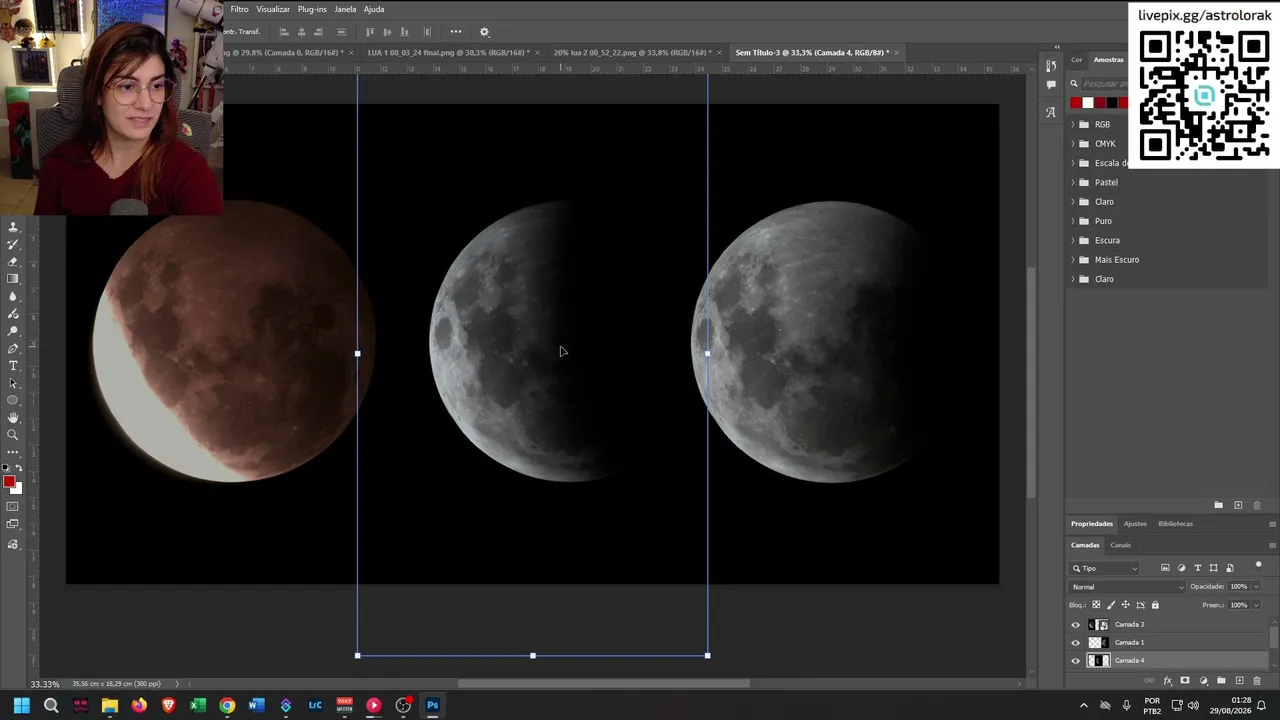Create a new swatch in Swatches panel

pos(1238,505)
